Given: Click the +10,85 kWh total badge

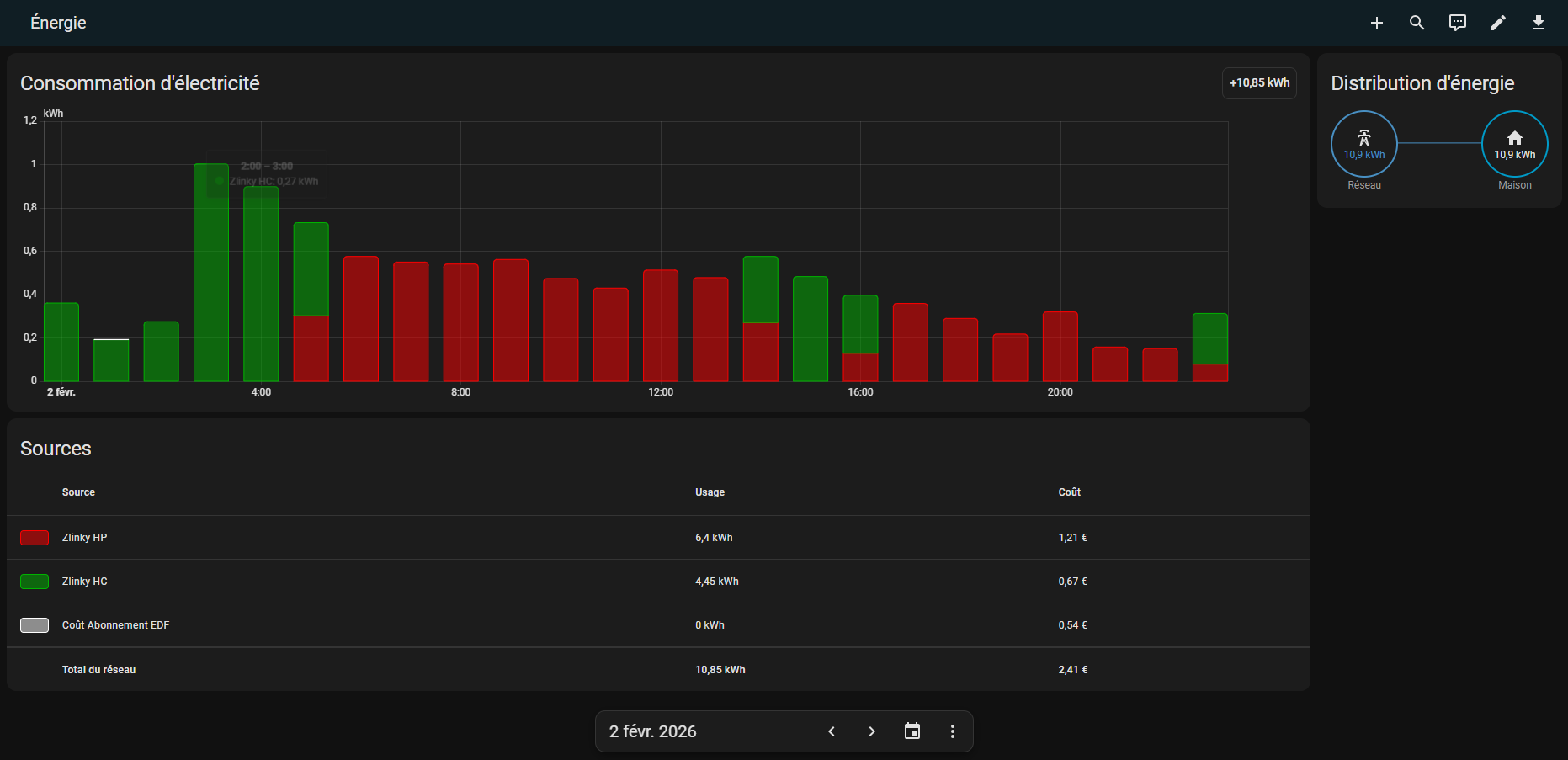Looking at the screenshot, I should (1259, 83).
